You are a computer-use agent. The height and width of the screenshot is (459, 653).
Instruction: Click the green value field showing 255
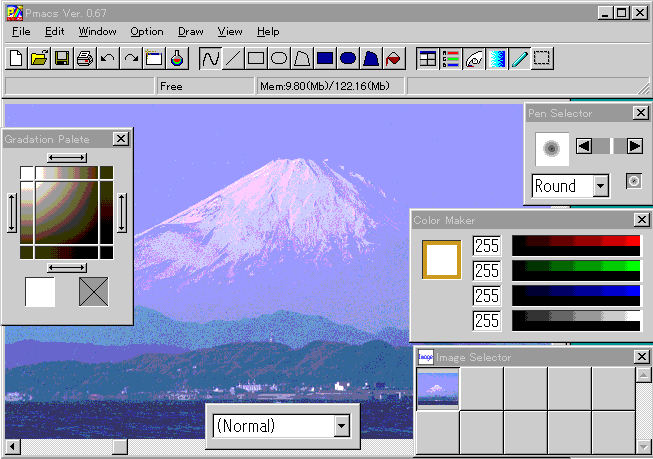point(487,271)
